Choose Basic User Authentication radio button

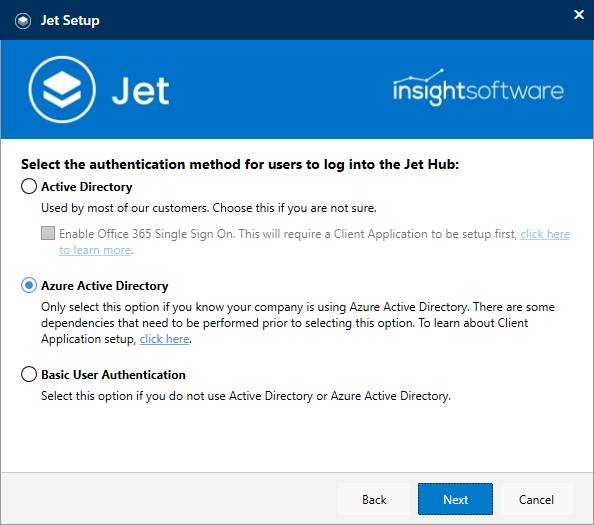pos(29,374)
